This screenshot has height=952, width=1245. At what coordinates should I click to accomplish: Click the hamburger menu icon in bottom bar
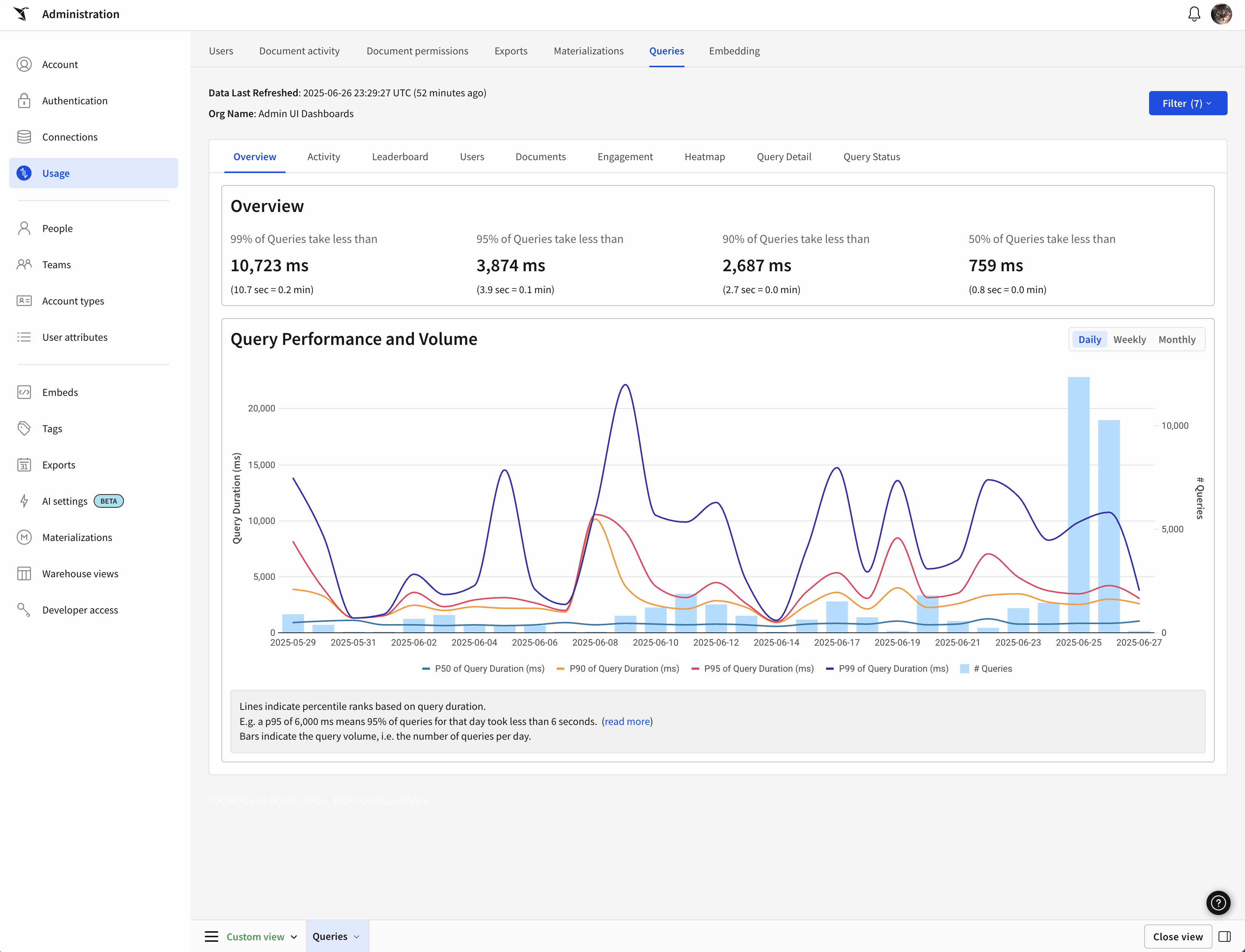pyautogui.click(x=212, y=936)
